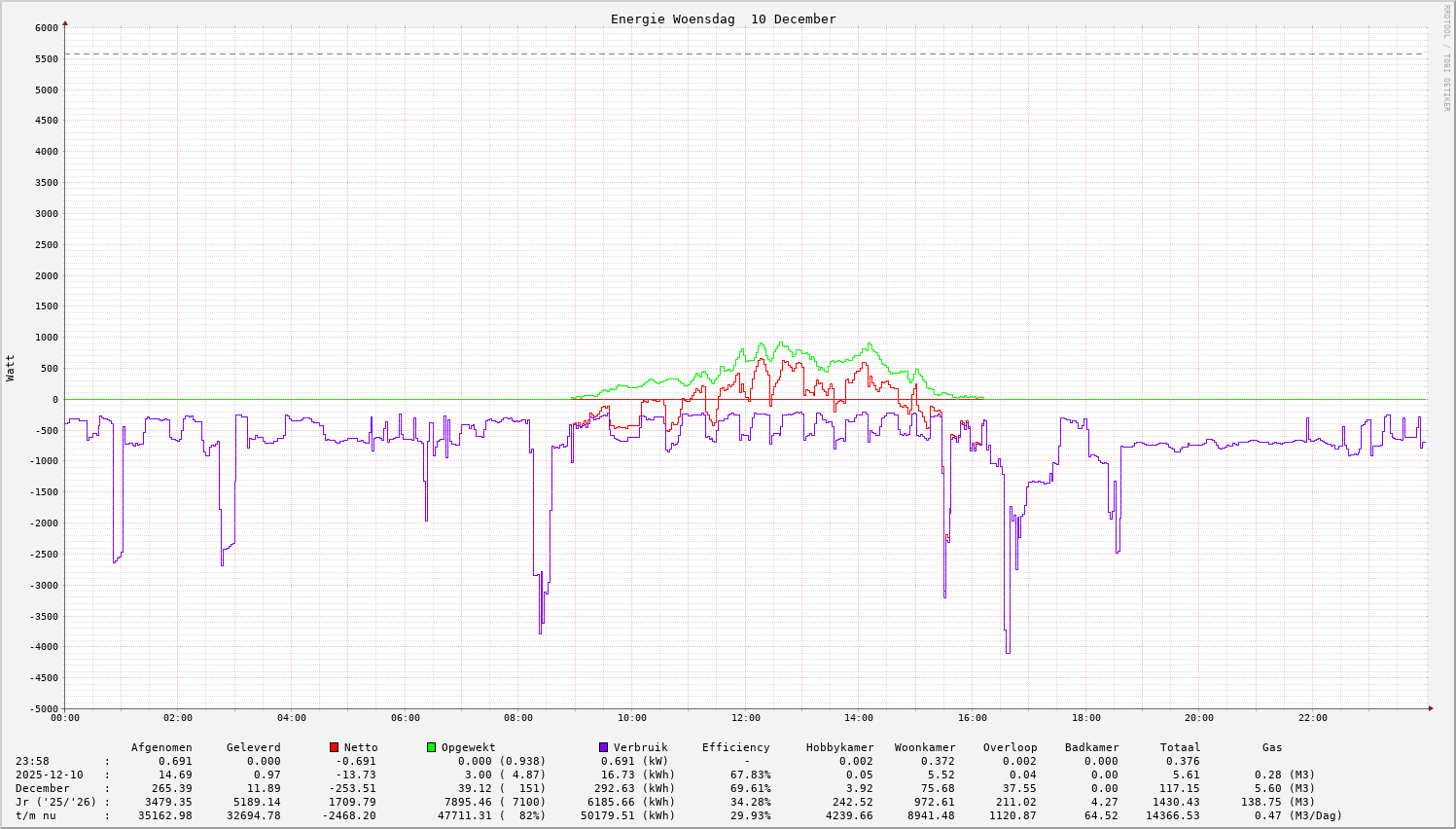Viewport: 1456px width, 829px height.
Task: Click the Totaal column header
Action: click(1180, 747)
